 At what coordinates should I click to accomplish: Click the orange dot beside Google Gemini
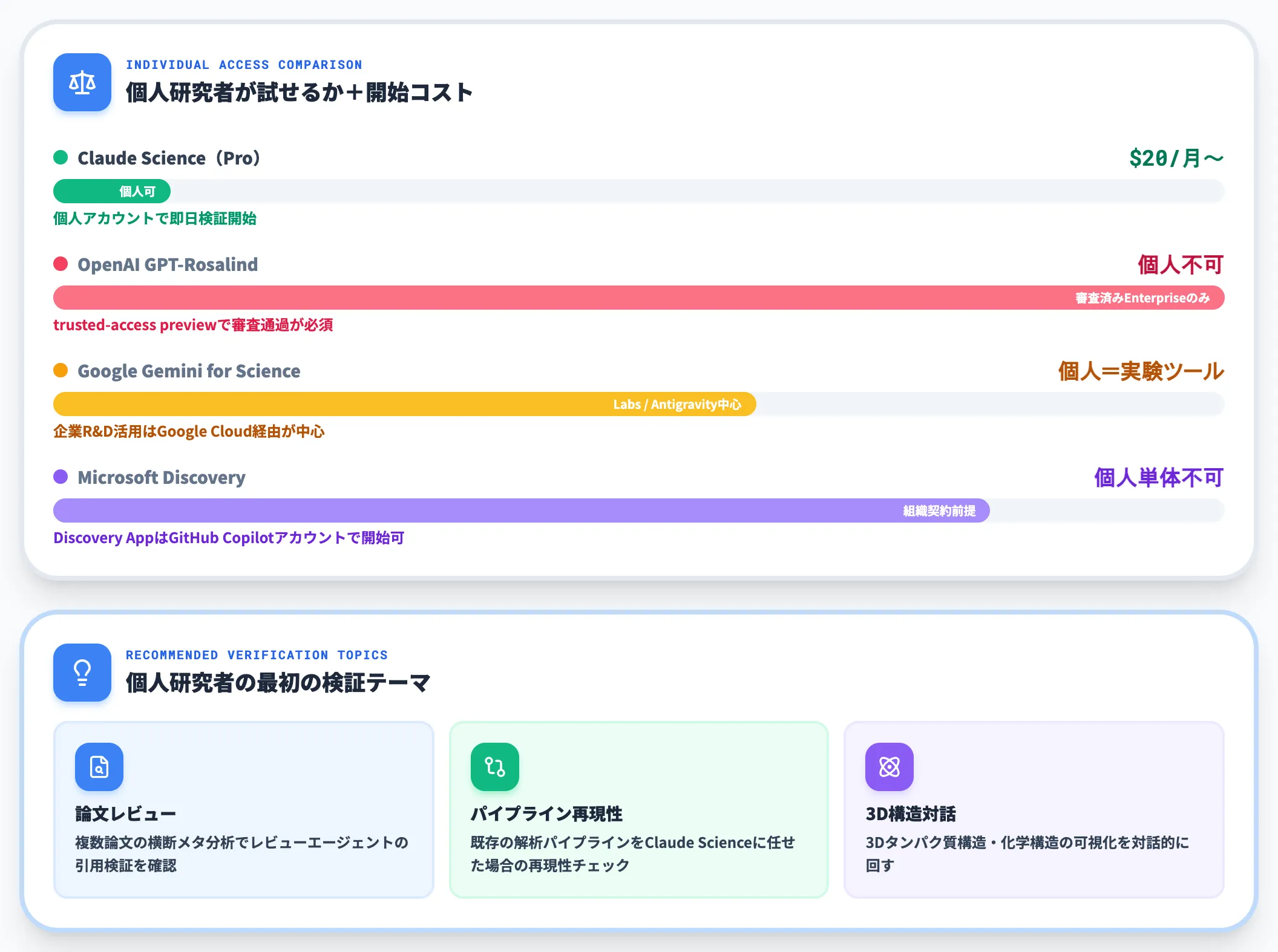61,371
